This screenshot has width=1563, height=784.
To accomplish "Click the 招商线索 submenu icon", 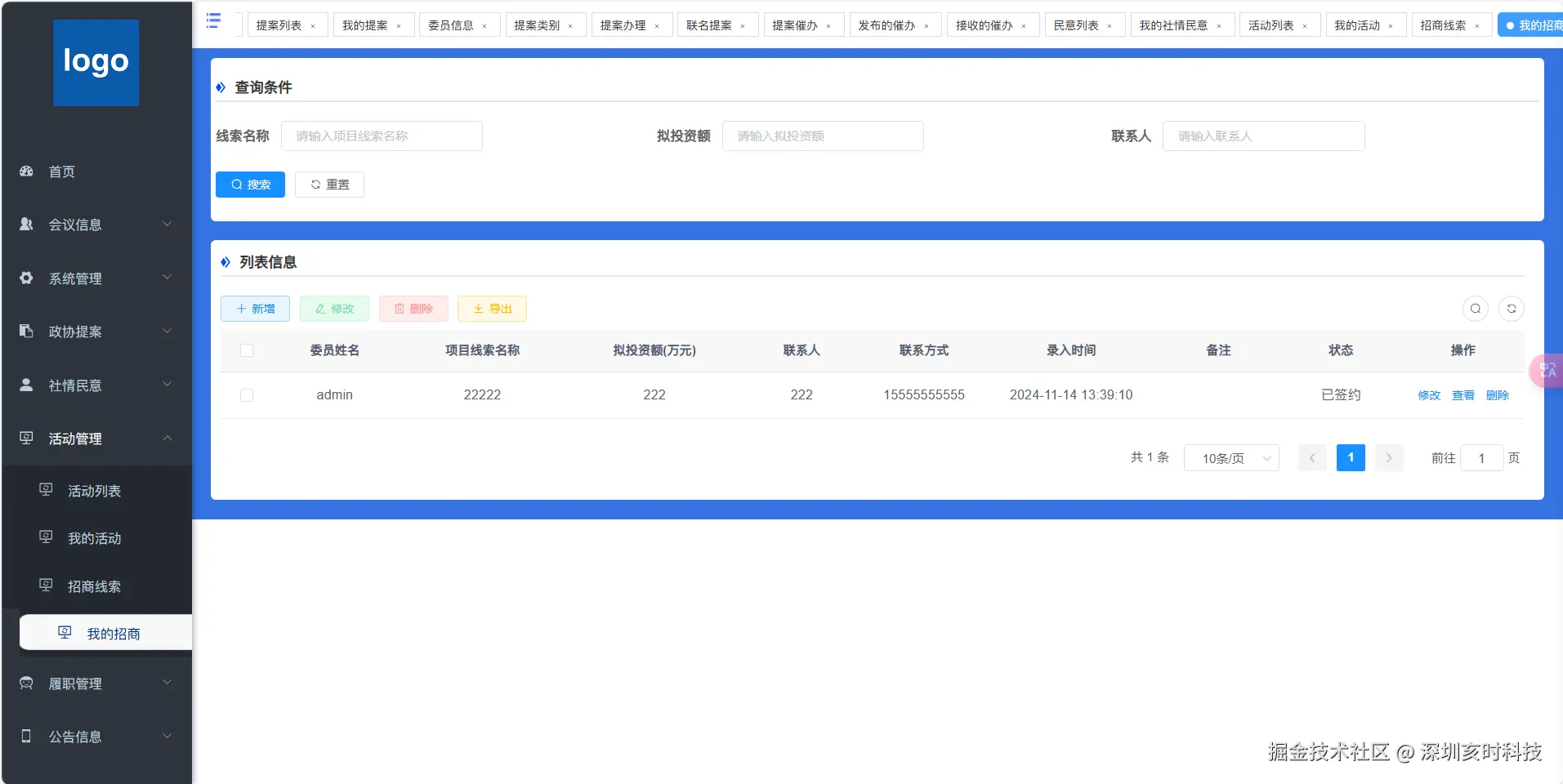I will pos(46,586).
